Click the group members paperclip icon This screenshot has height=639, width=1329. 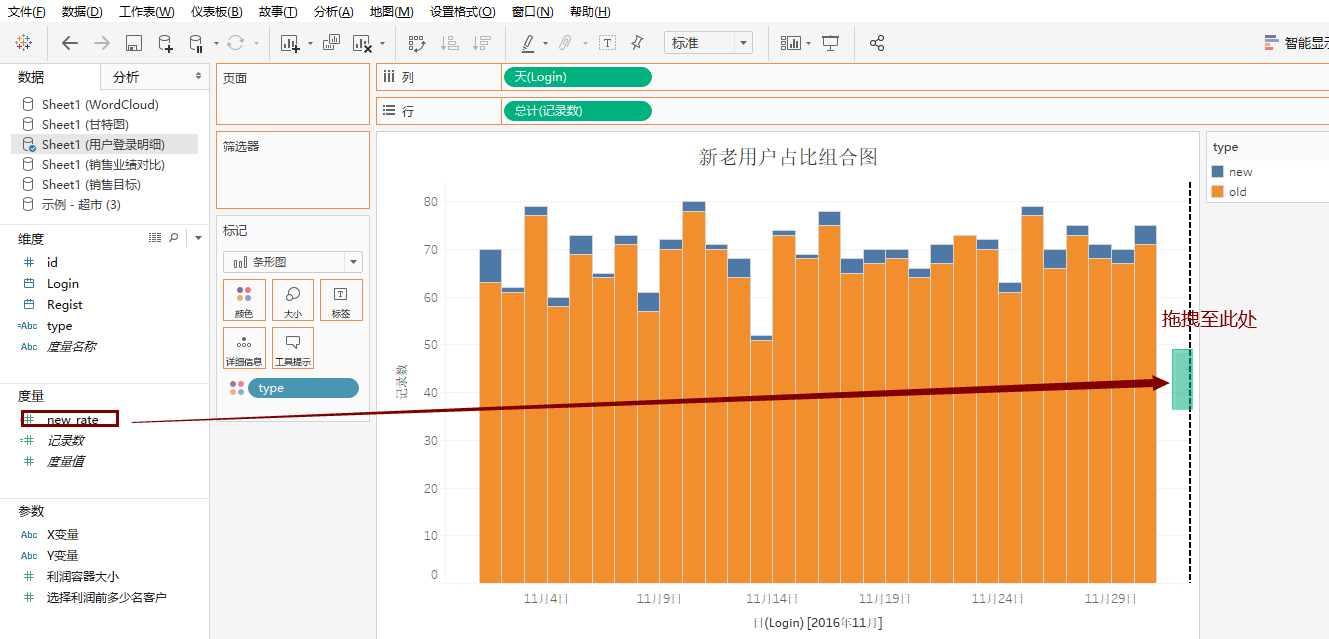click(564, 43)
